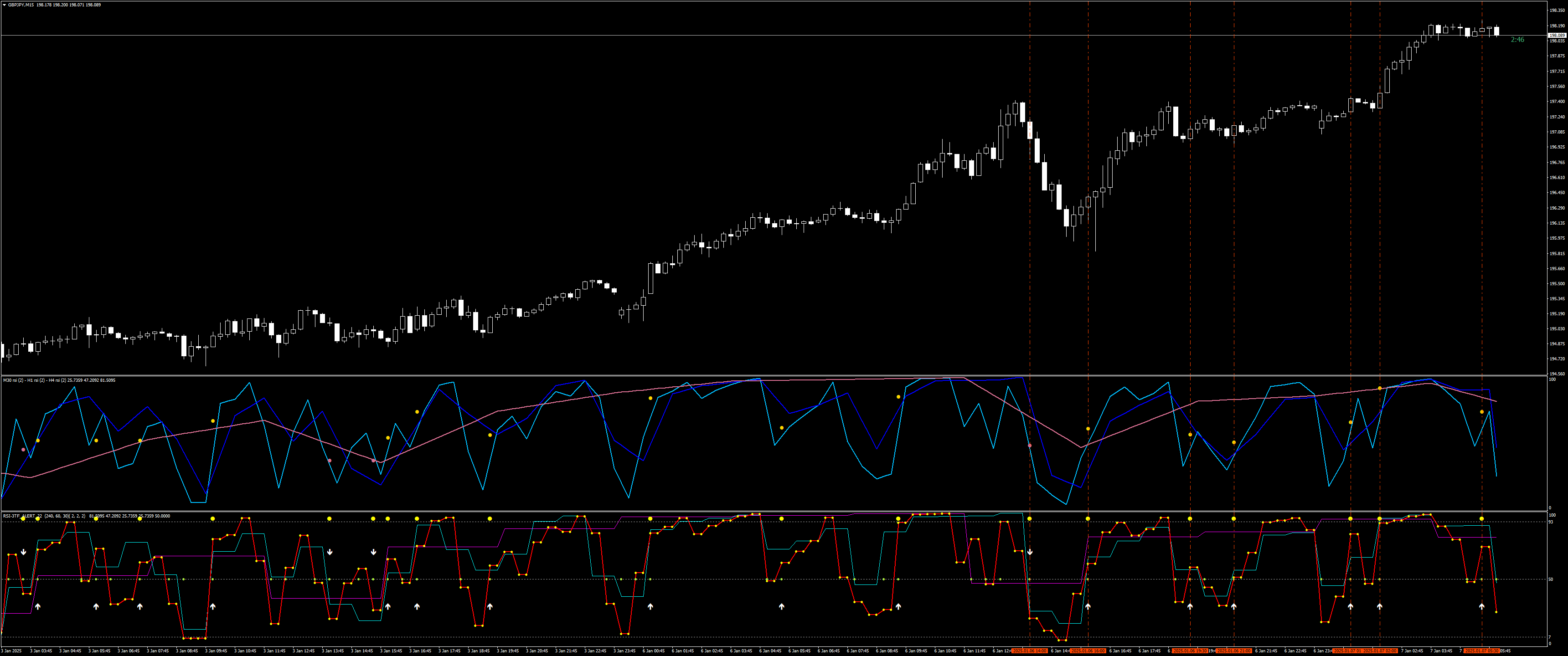Image resolution: width=1568 pixels, height=656 pixels.
Task: Click the M30 rsi H1 rsi H4 rsi label
Action: (x=34, y=380)
